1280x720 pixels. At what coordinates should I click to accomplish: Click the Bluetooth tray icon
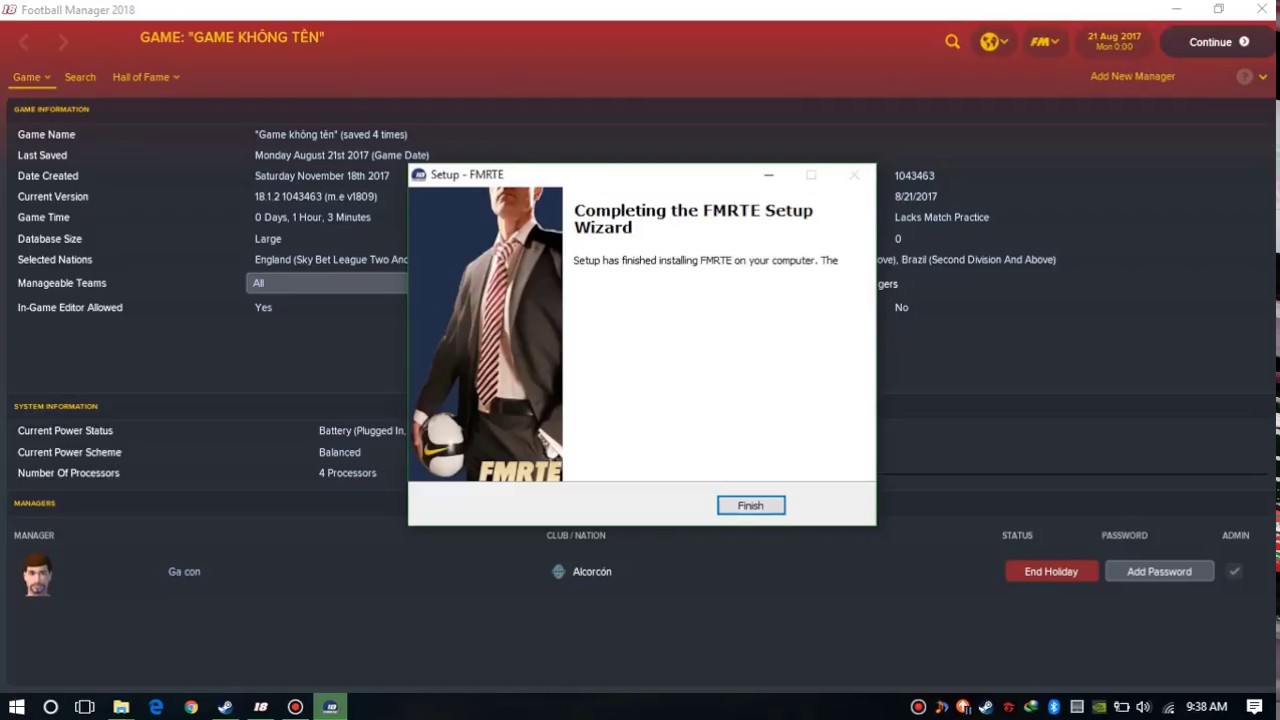[1054, 707]
